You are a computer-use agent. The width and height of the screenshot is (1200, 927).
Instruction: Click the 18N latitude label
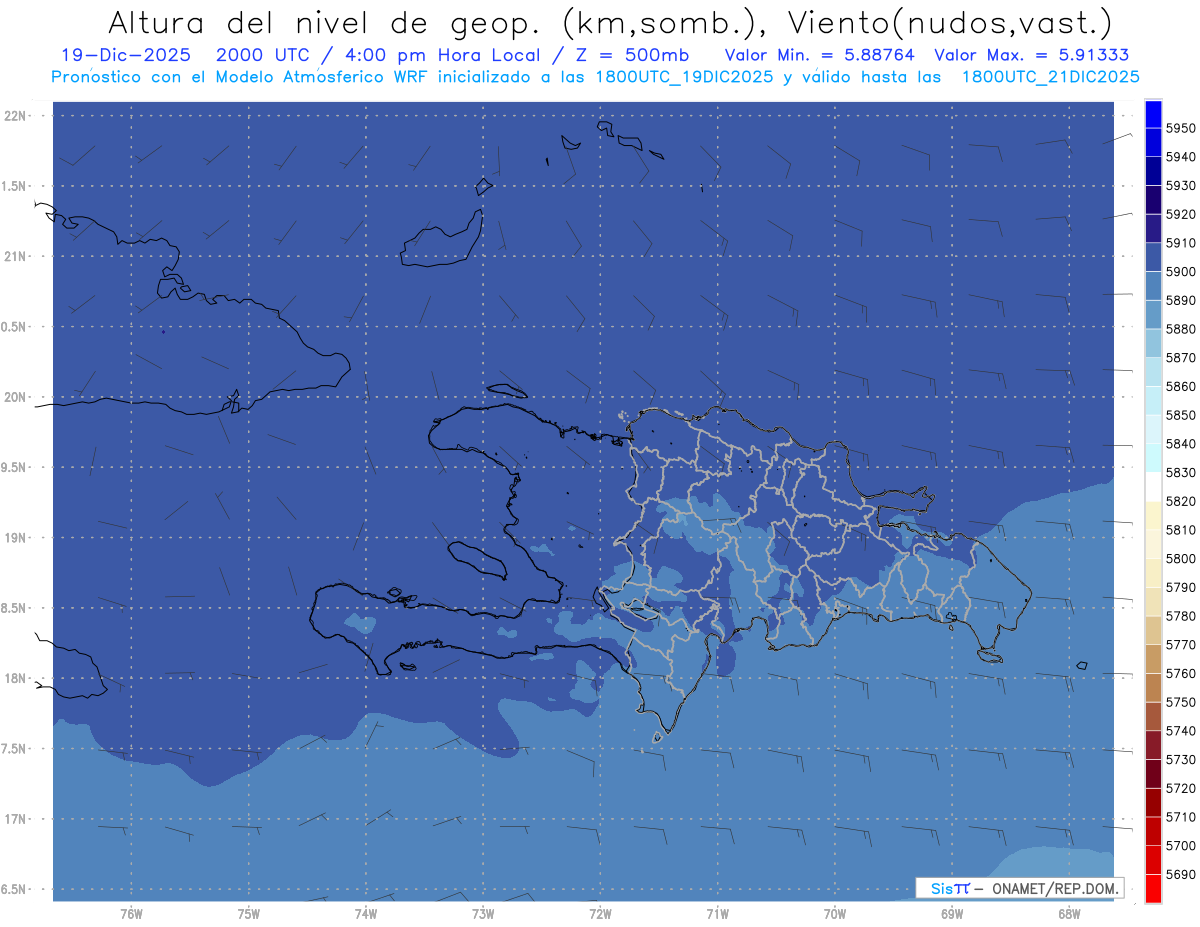coord(16,678)
